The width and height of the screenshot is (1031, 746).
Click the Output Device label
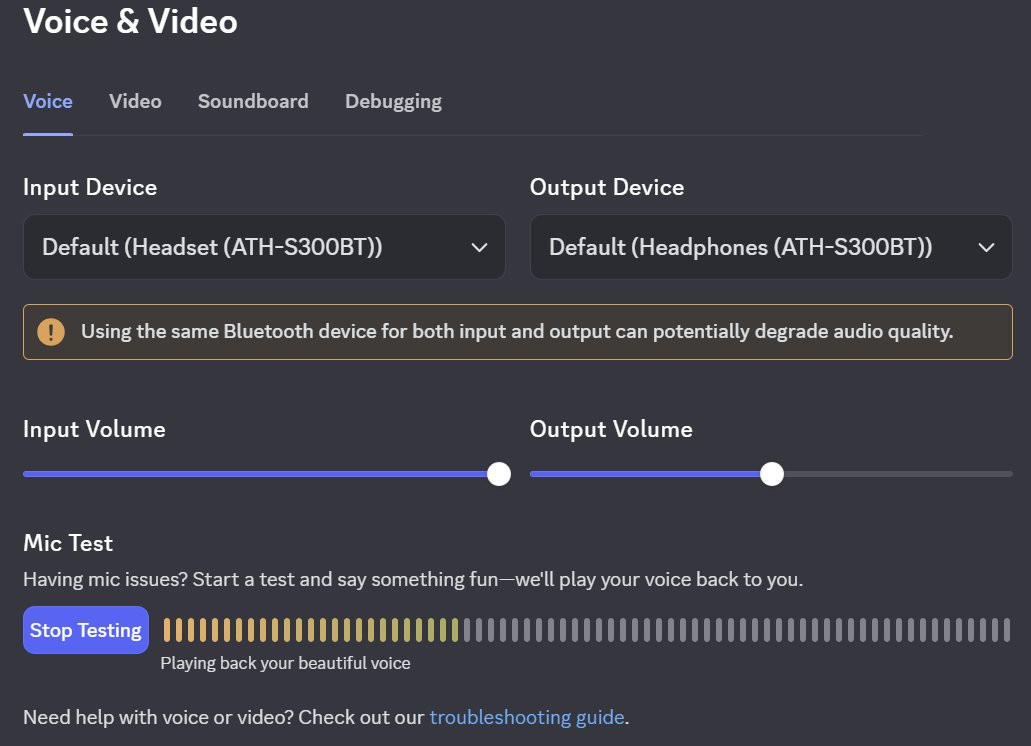click(607, 187)
